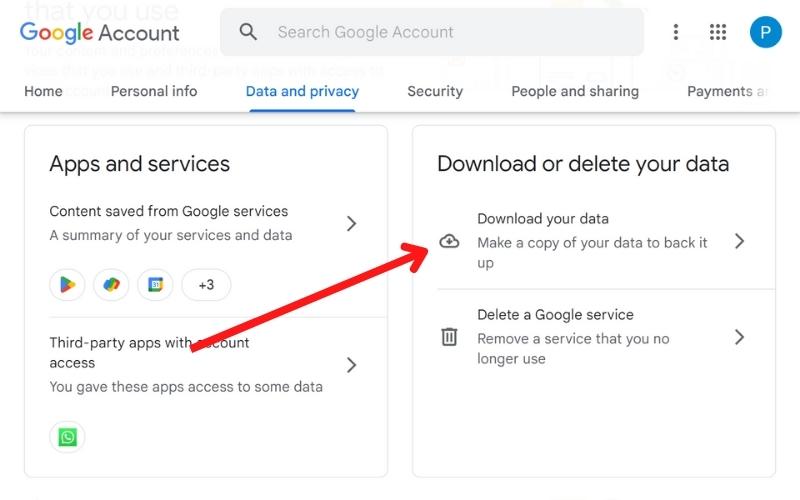Click the WhatsApp app icon
Screen dimensions: 800x500
pyautogui.click(x=67, y=437)
